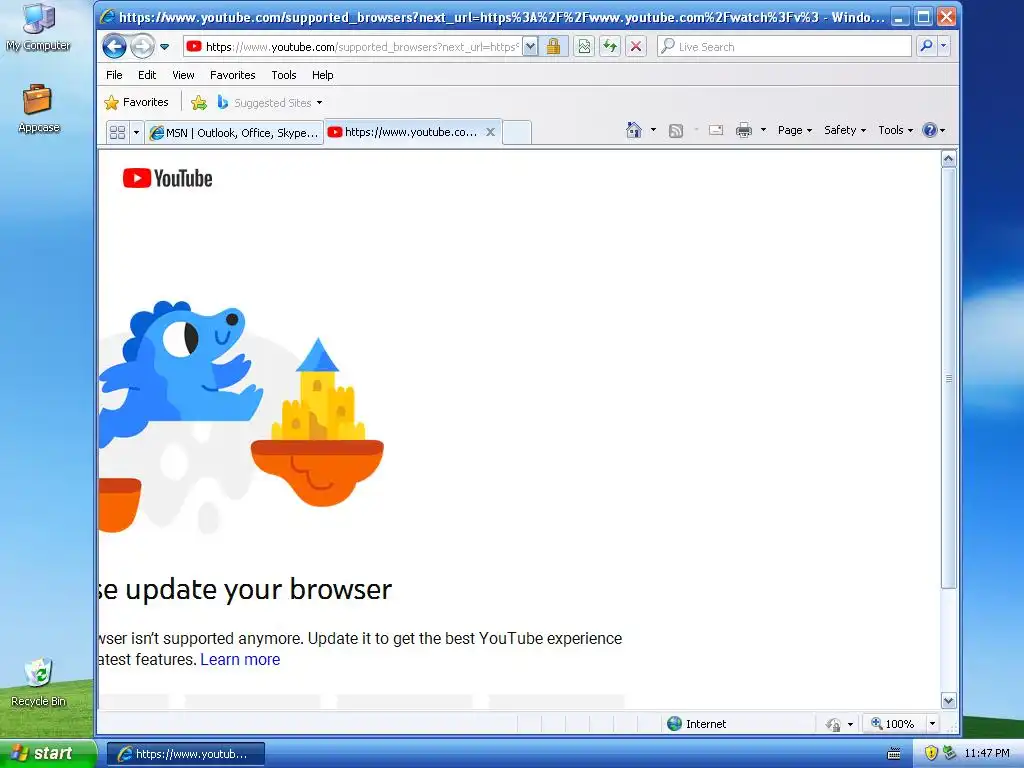Open the Page command menu
The height and width of the screenshot is (768, 1024).
795,130
